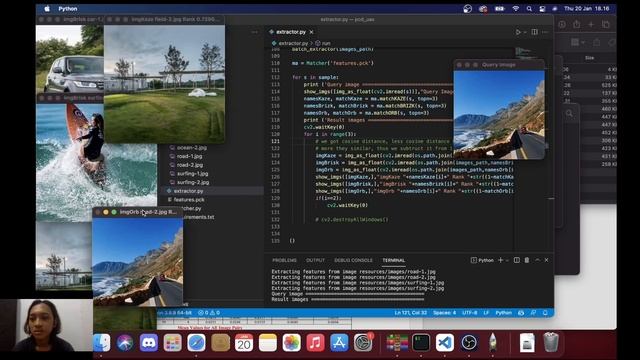
Task: Select the extractor.py editor tab
Action: (291, 32)
